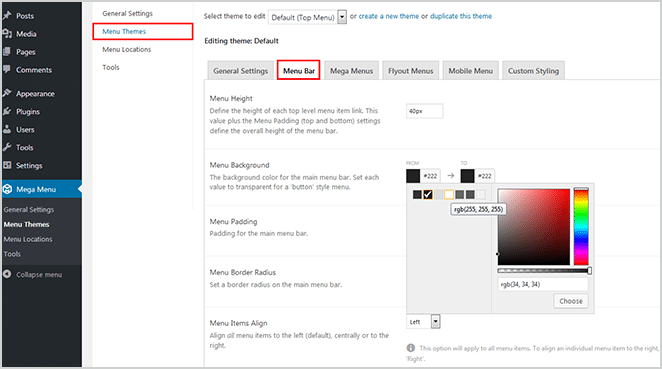
Task: Click the 'Menu Border Radius' setting label
Action: (x=243, y=272)
